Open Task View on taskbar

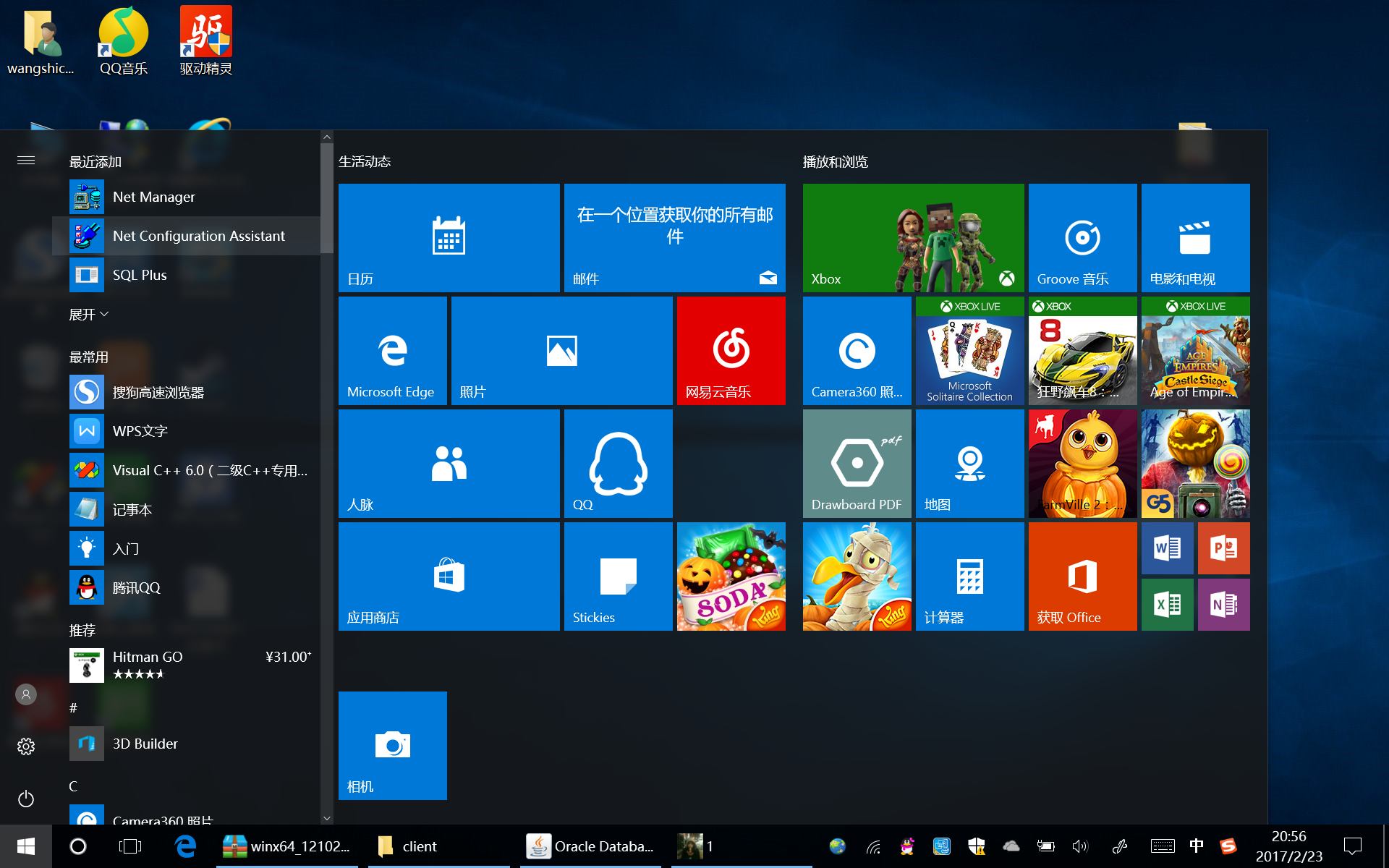point(130,846)
